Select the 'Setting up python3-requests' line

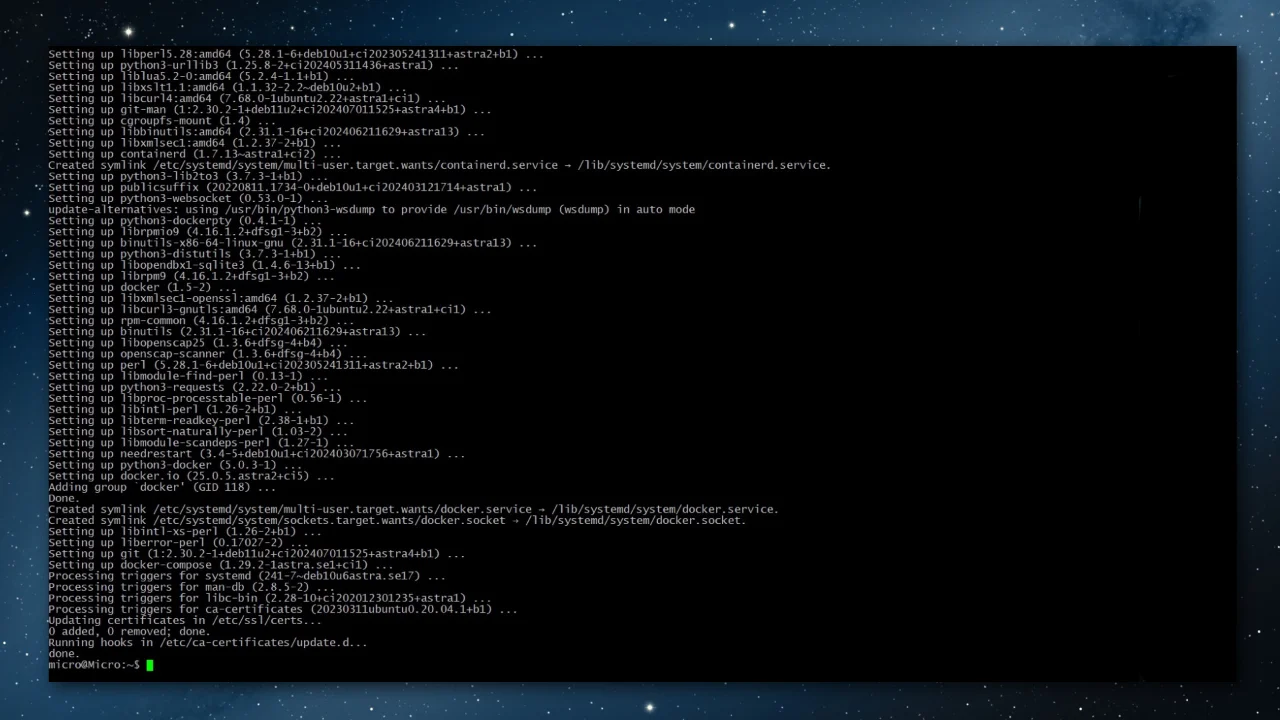pyautogui.click(x=195, y=387)
